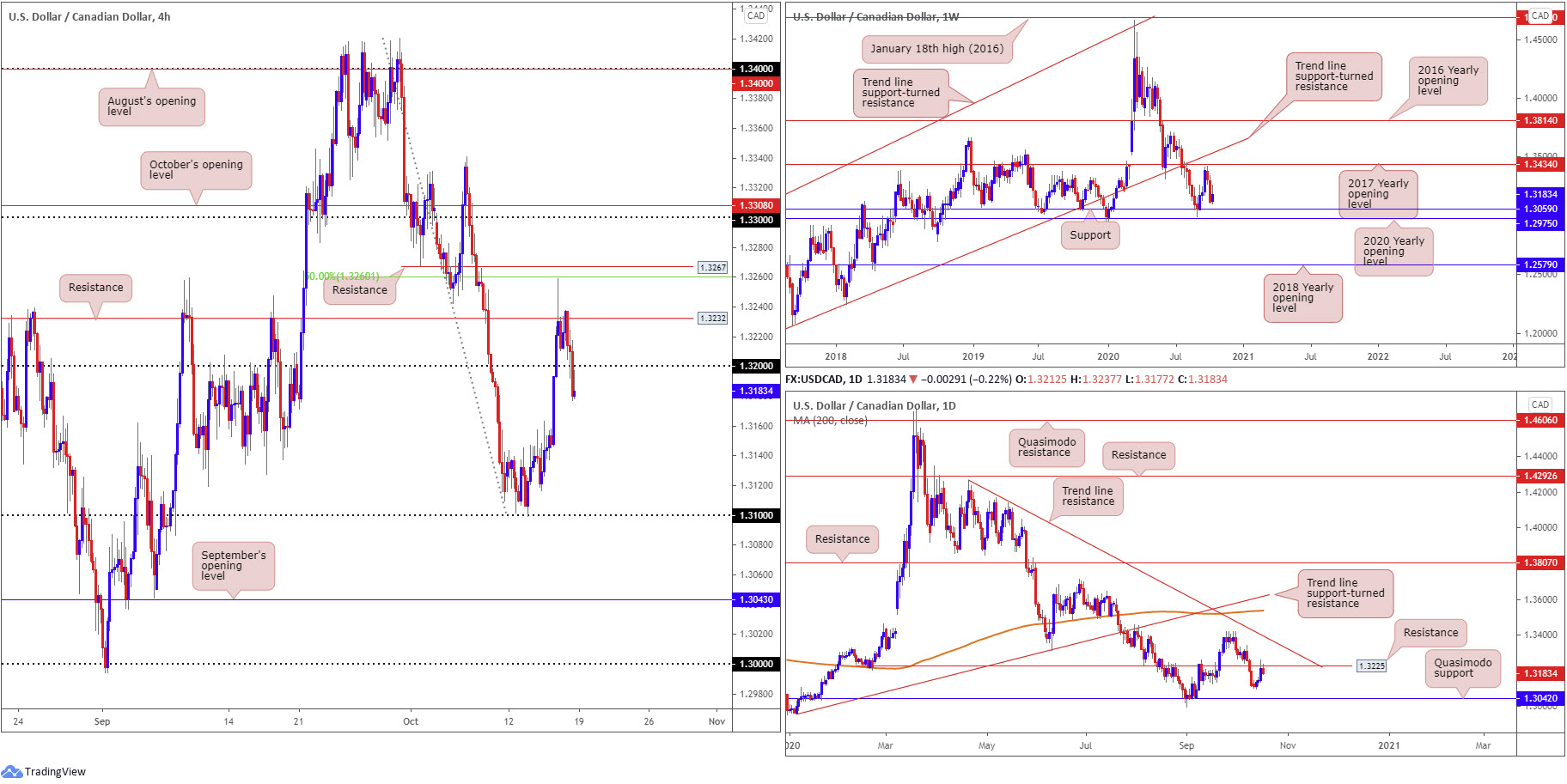Click the weekly chart title 'U.S. Dollar / Canadian Dollar, 1W'

[875, 16]
